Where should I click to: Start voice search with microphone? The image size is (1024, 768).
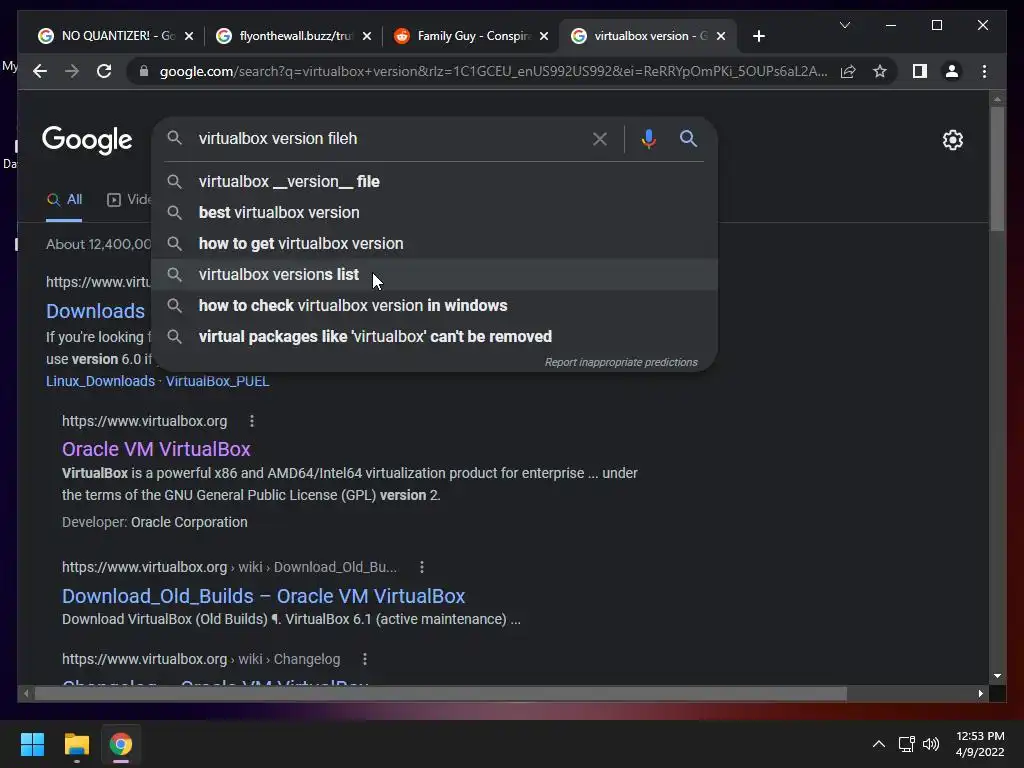pyautogui.click(x=648, y=138)
